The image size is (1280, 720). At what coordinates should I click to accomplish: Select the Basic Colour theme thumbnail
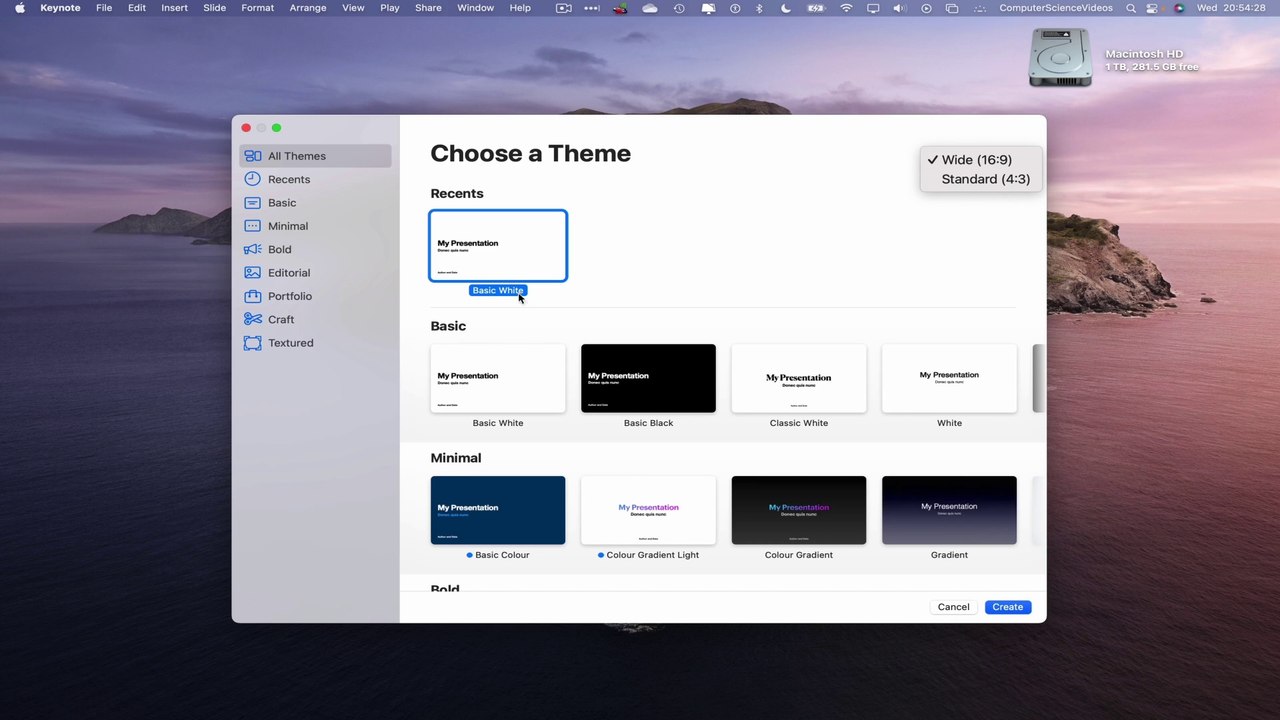point(498,510)
